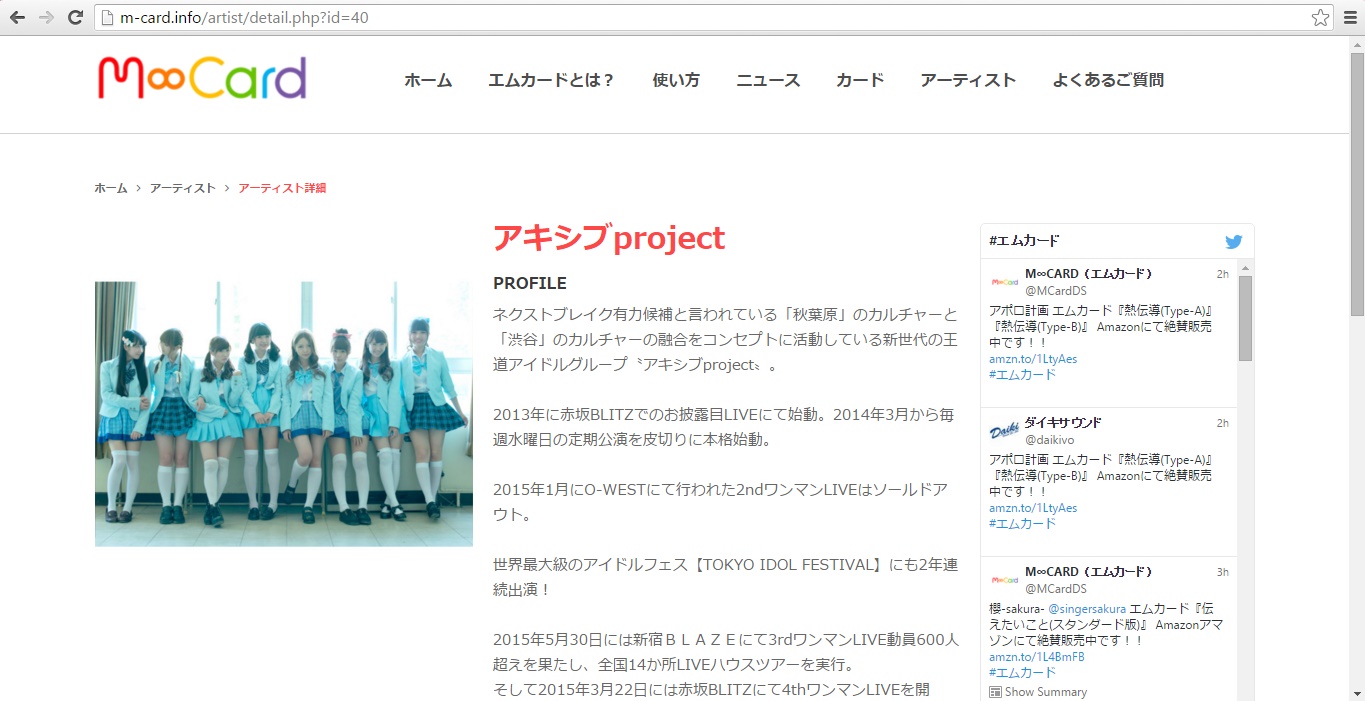This screenshot has width=1365, height=701.
Task: Click the PROFILE heading
Action: (530, 283)
